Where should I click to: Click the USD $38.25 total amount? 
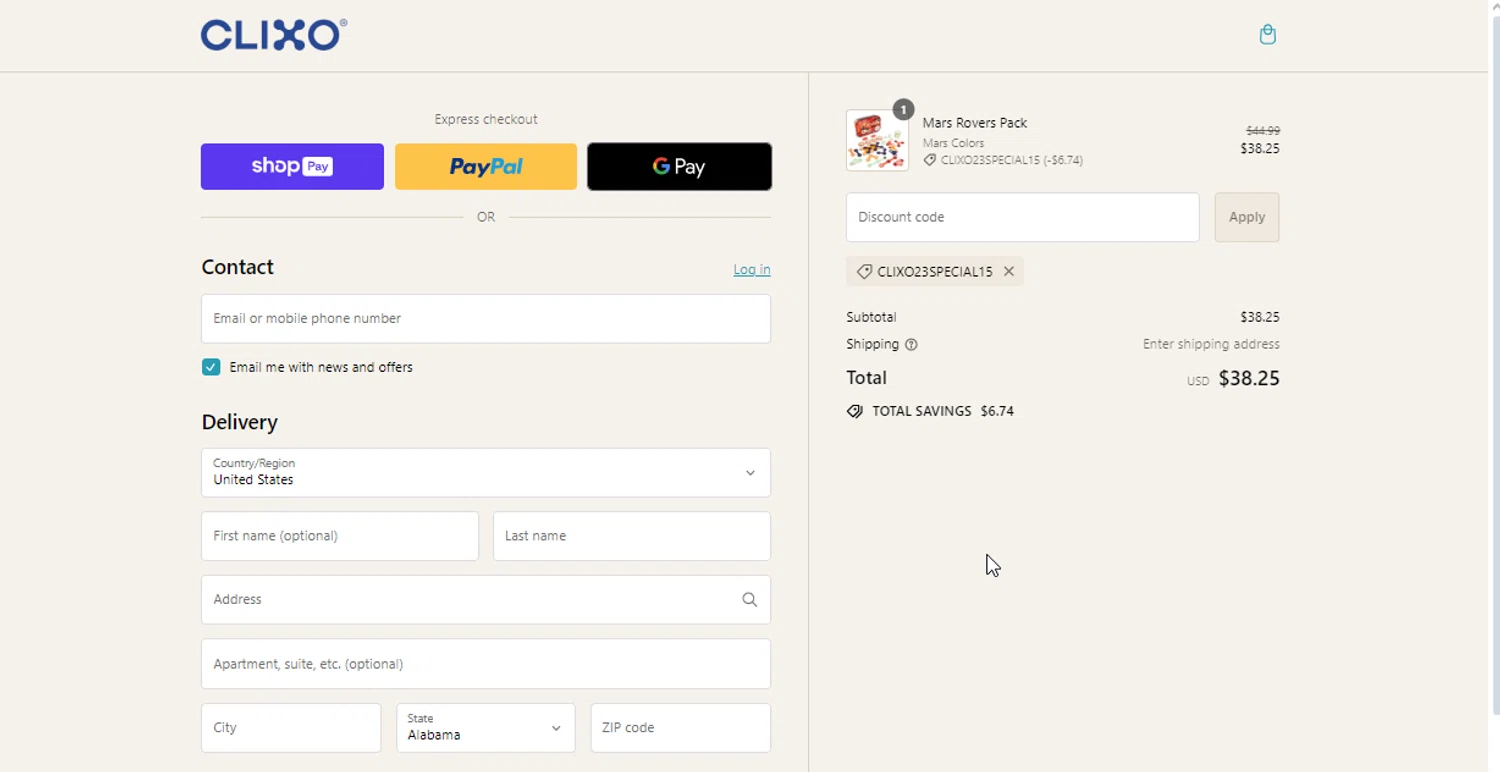pyautogui.click(x=1233, y=379)
